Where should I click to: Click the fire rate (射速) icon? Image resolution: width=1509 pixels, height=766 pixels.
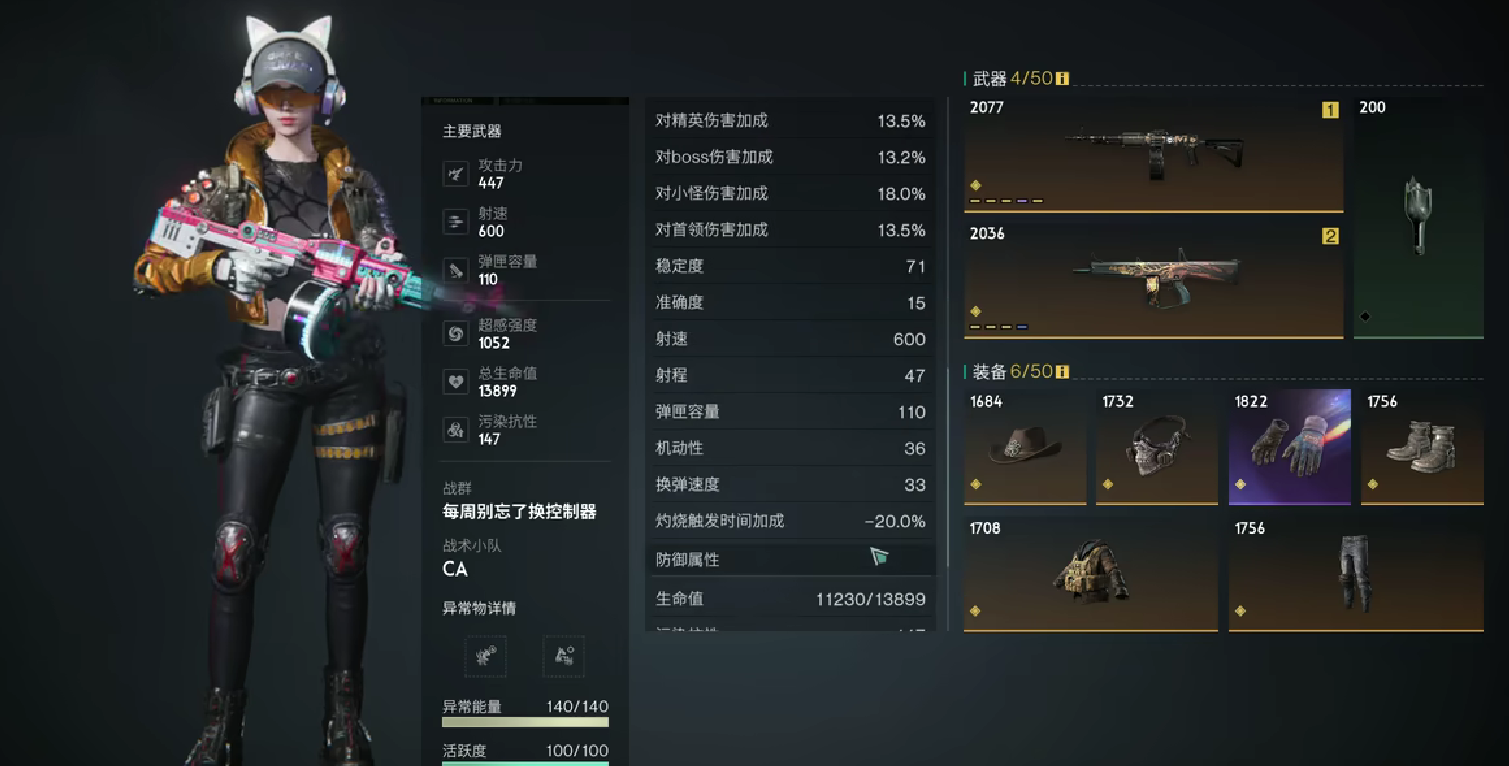tap(456, 222)
